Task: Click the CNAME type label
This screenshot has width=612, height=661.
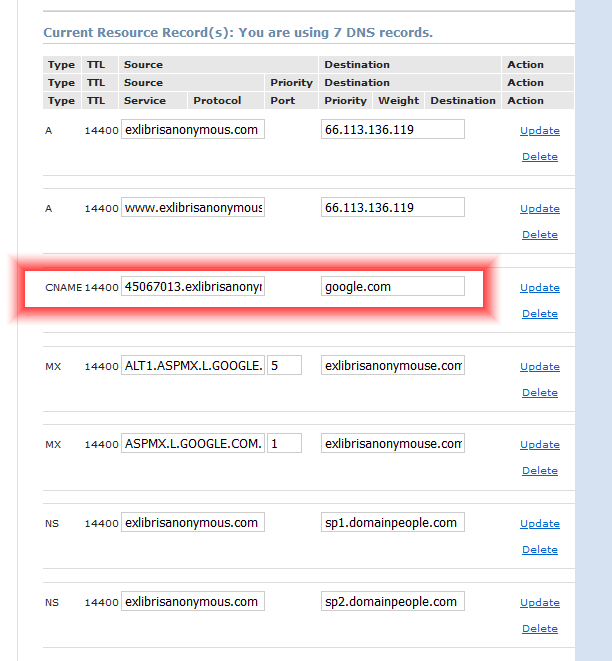Action: tap(63, 288)
